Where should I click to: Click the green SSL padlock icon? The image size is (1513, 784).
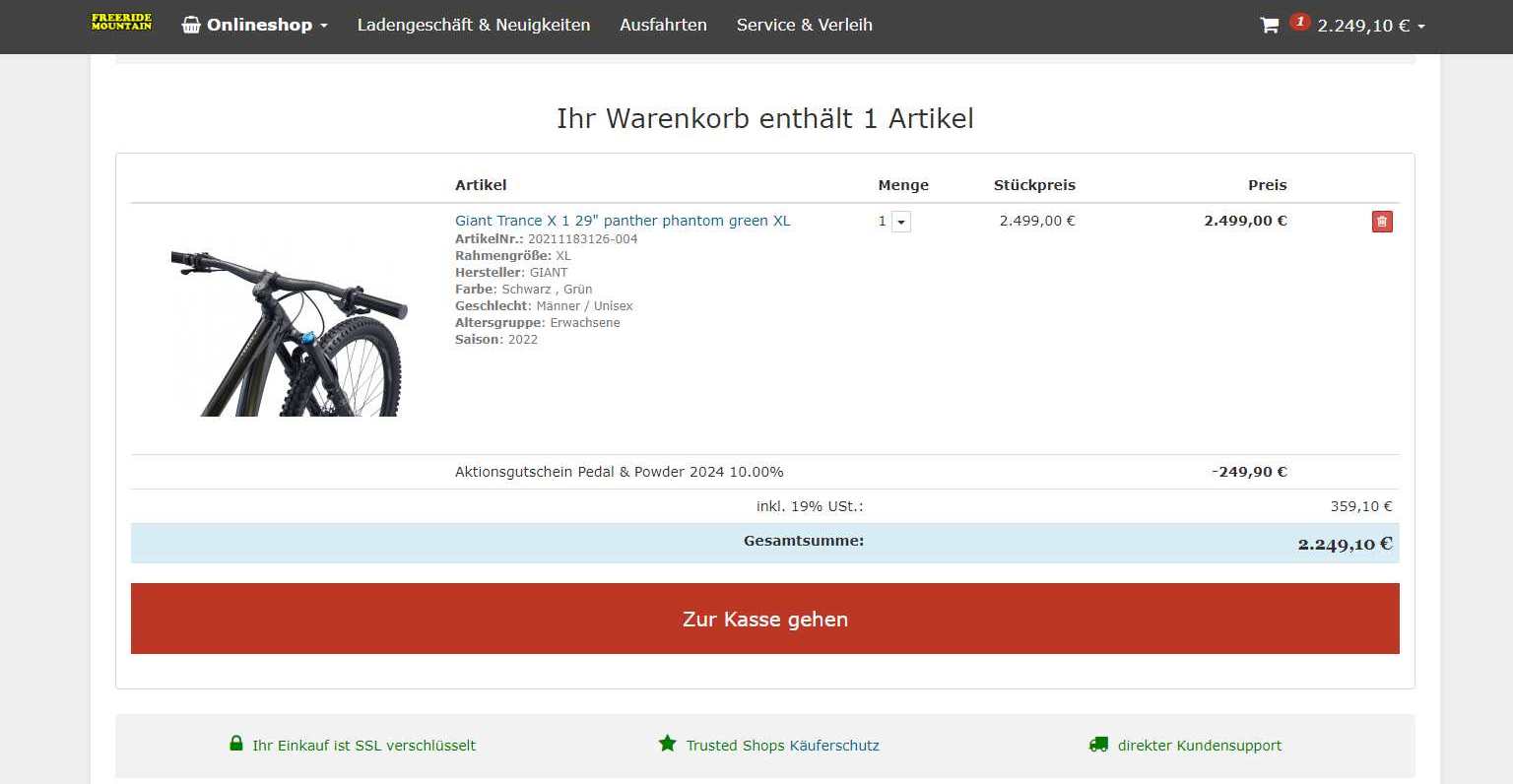236,744
